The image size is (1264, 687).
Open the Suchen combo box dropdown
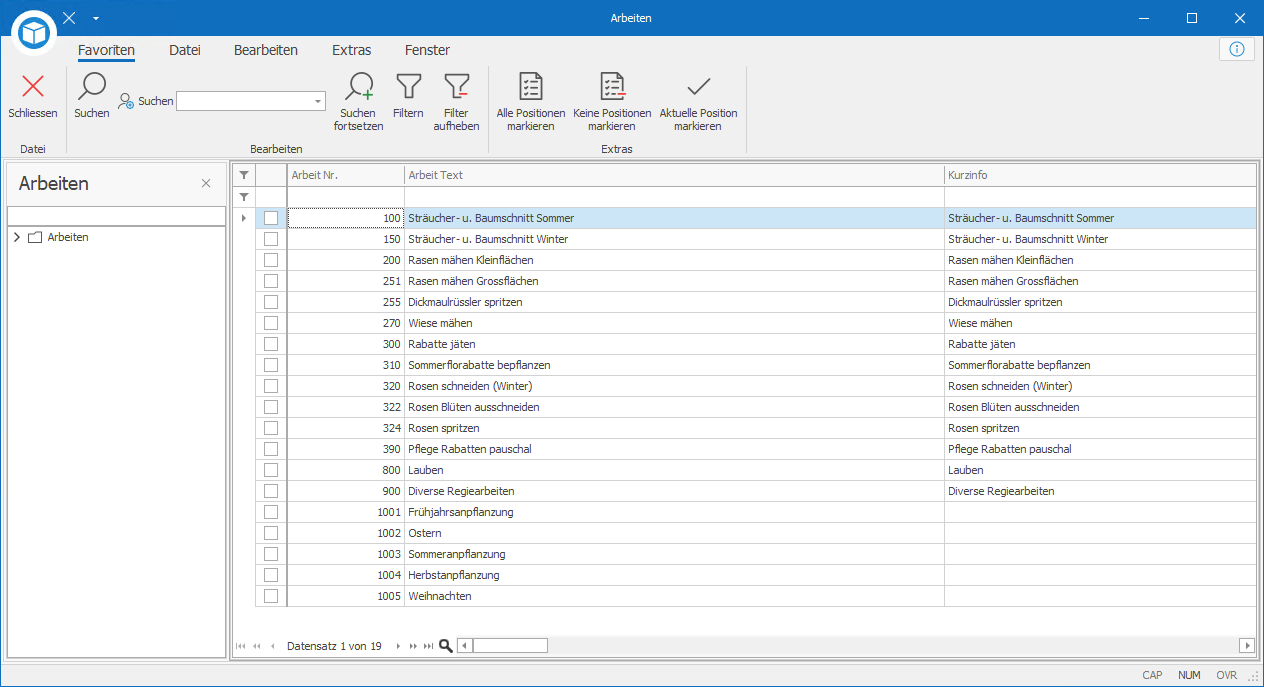click(x=318, y=101)
